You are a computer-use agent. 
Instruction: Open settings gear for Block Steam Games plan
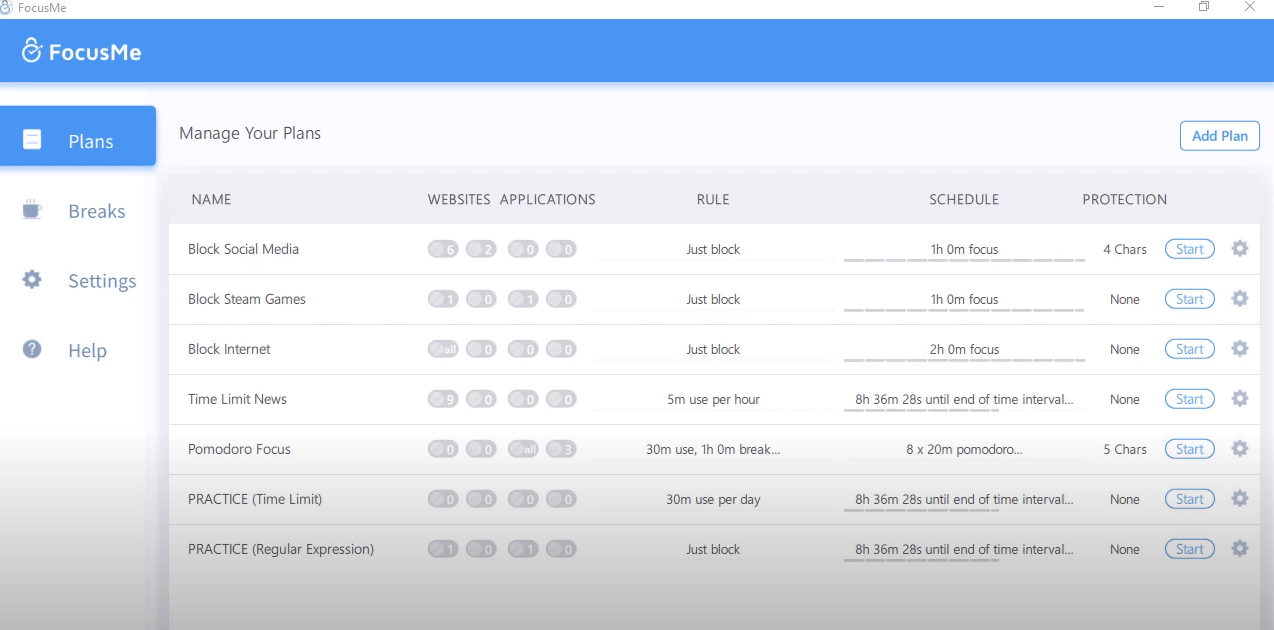[1240, 299]
